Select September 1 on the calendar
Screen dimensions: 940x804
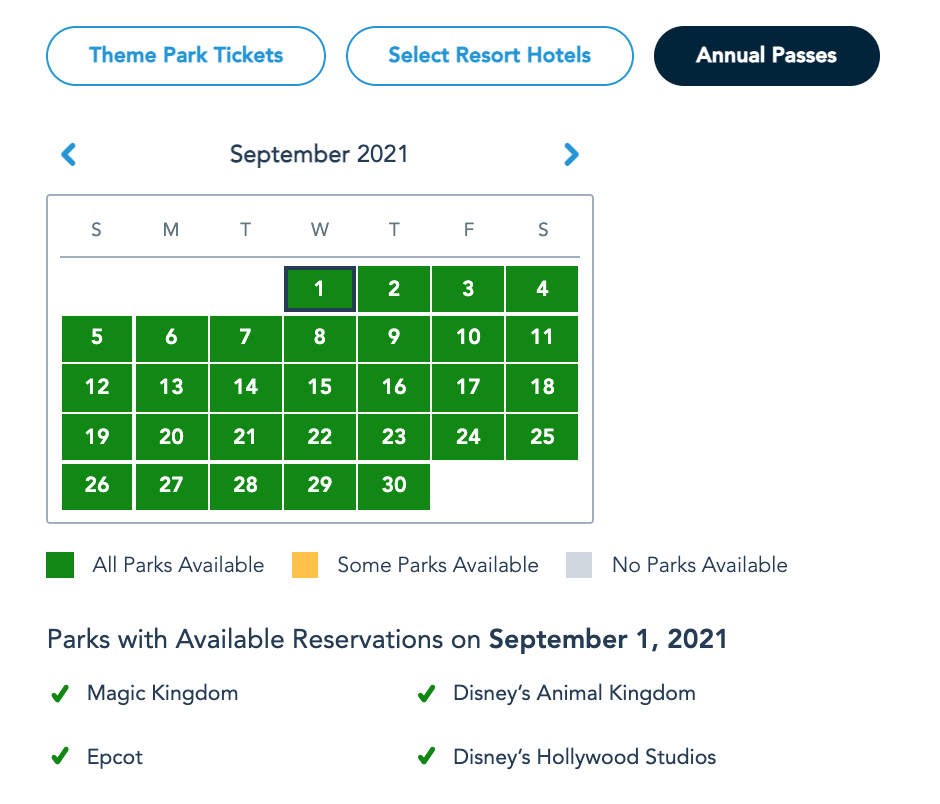[x=320, y=289]
